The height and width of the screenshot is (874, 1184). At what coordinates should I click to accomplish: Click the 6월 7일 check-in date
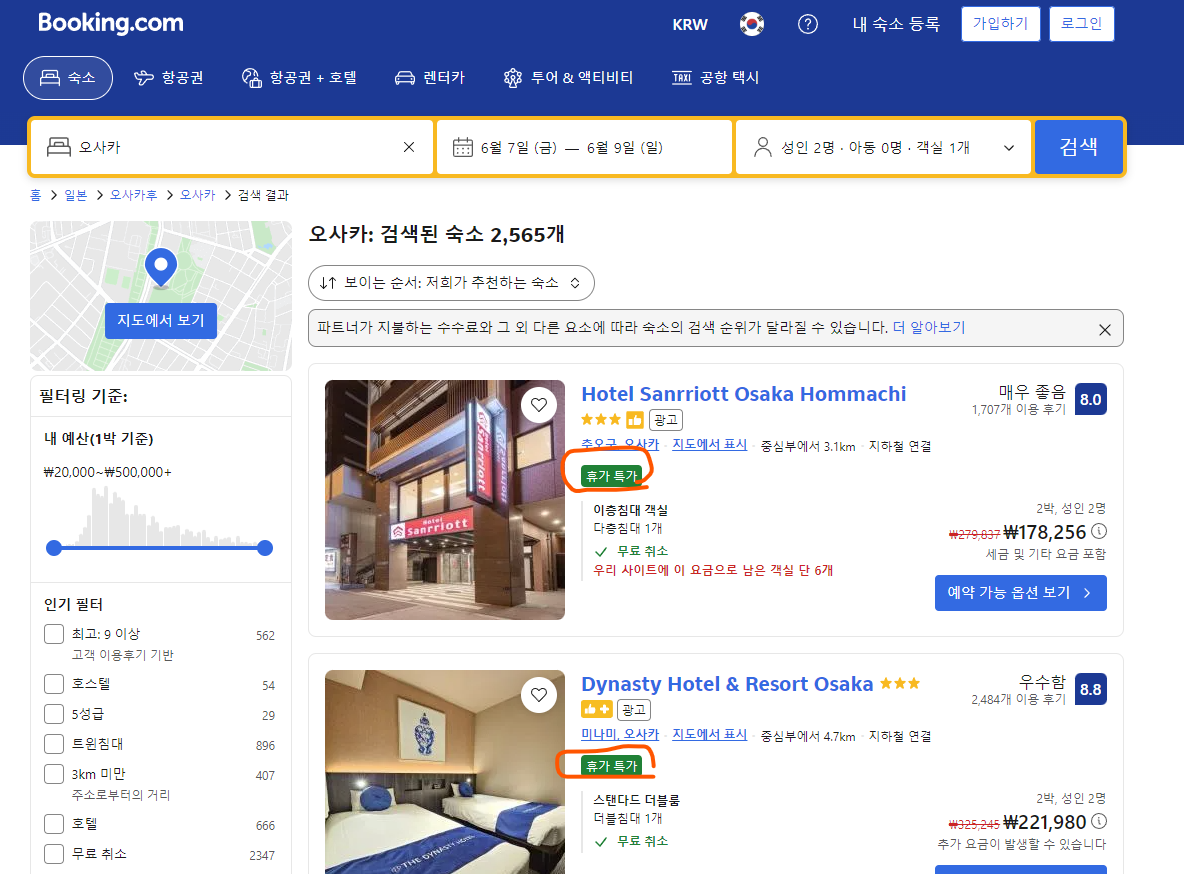click(519, 148)
